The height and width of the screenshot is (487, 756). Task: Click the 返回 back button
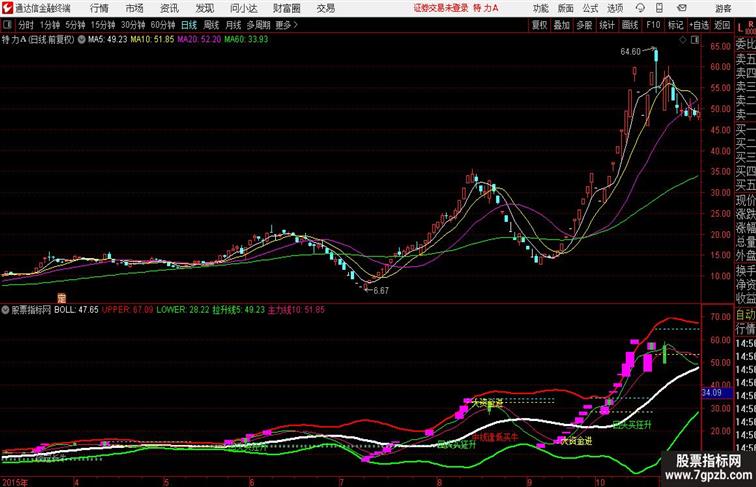[x=722, y=25]
